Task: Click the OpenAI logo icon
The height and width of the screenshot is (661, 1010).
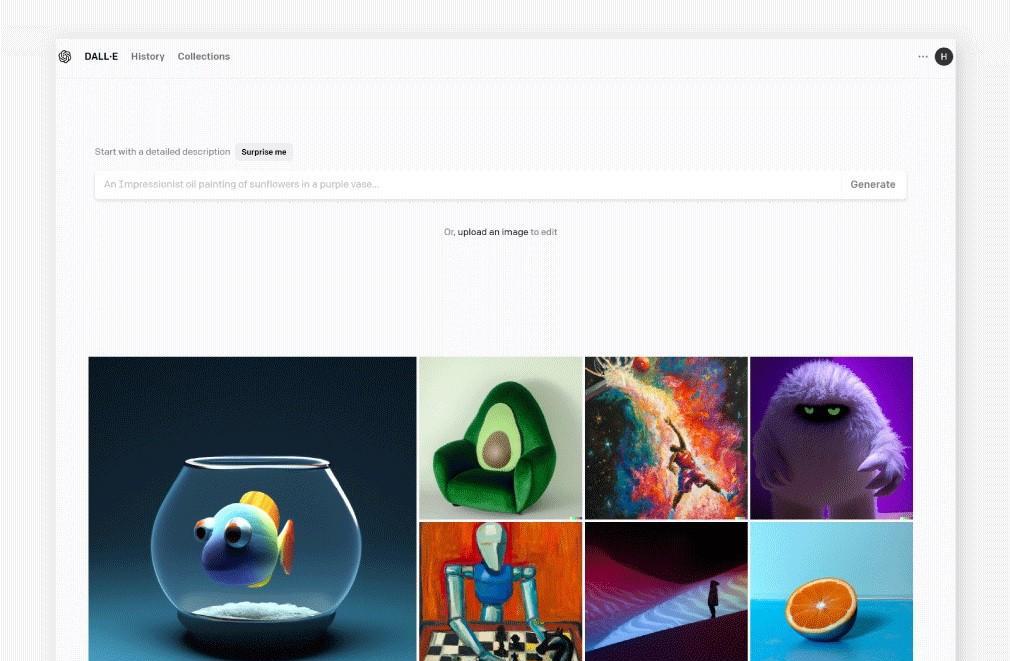Action: pyautogui.click(x=64, y=57)
